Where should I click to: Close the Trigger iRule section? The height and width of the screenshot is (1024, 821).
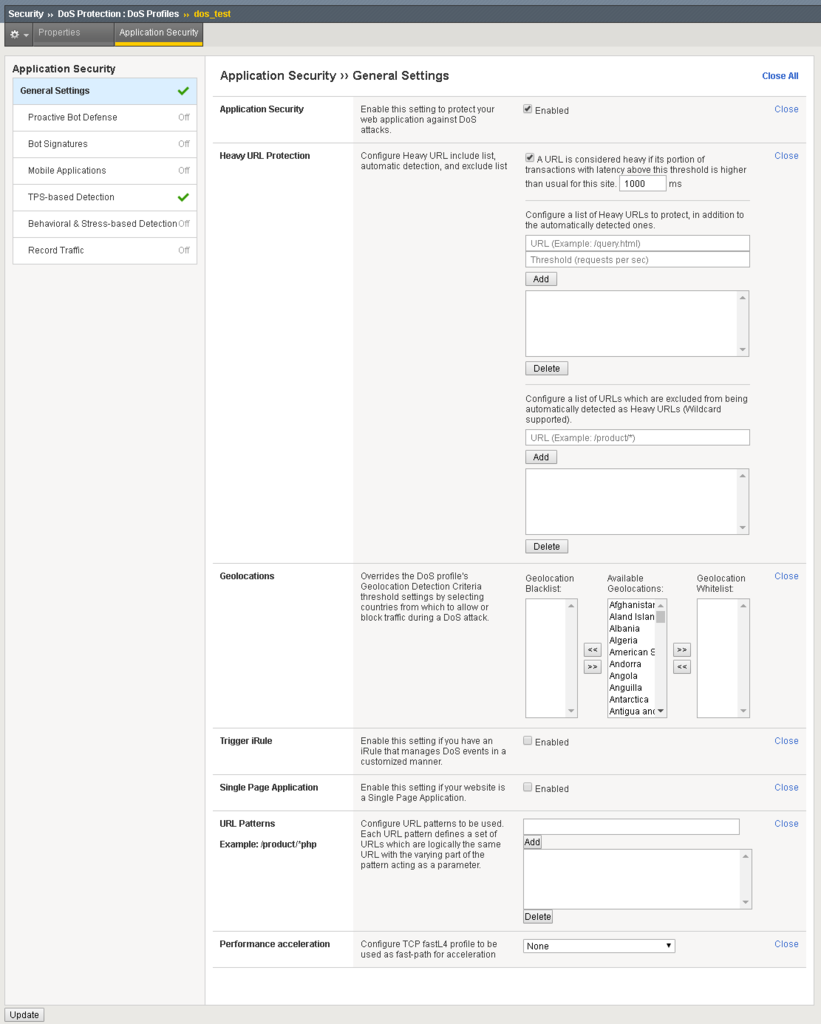(786, 741)
